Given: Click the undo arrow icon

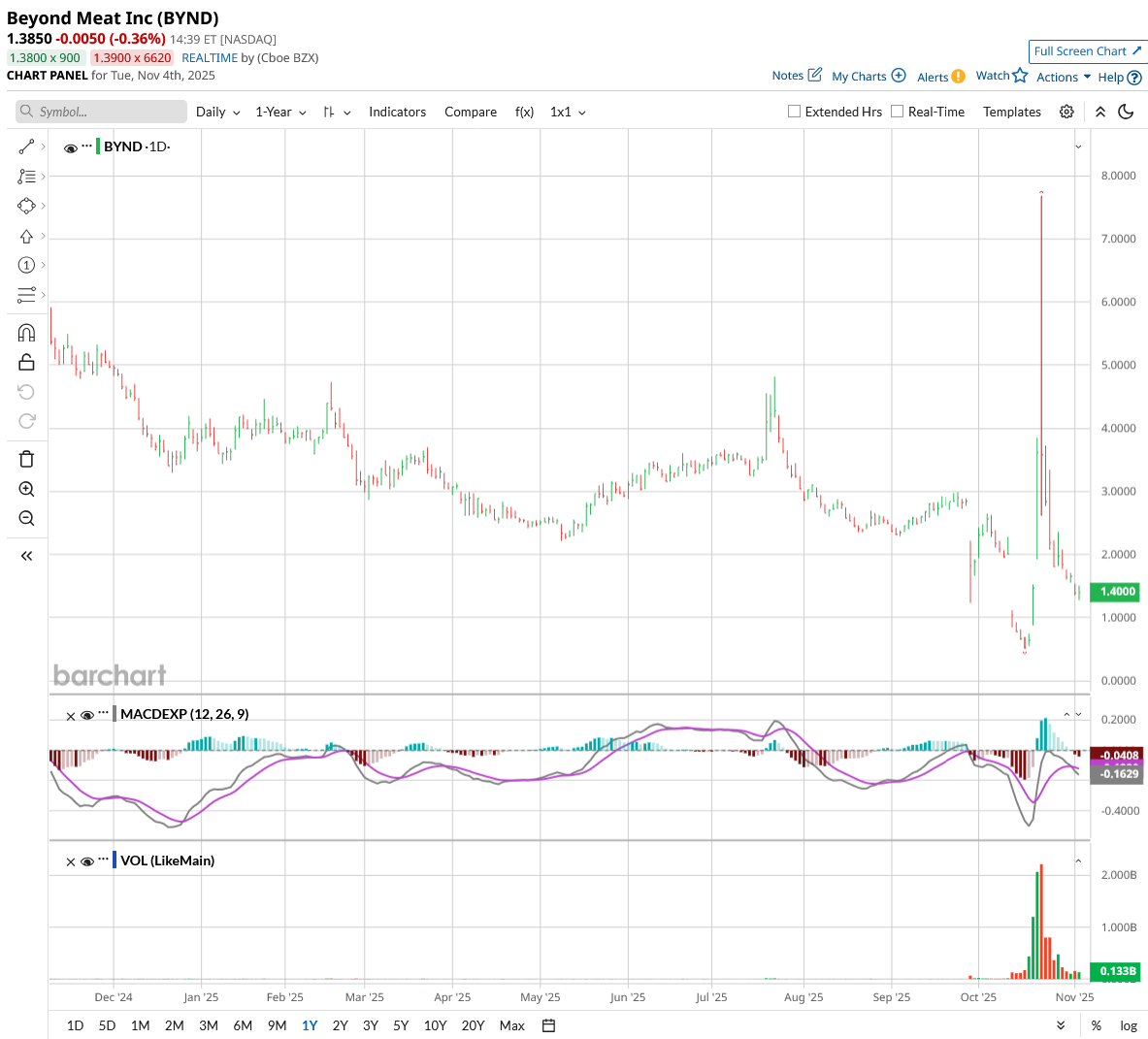Looking at the screenshot, I should (x=26, y=392).
